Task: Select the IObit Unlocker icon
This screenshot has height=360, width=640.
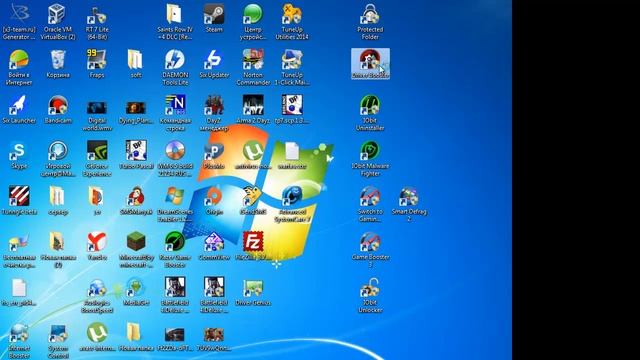Action: pyautogui.click(x=370, y=296)
